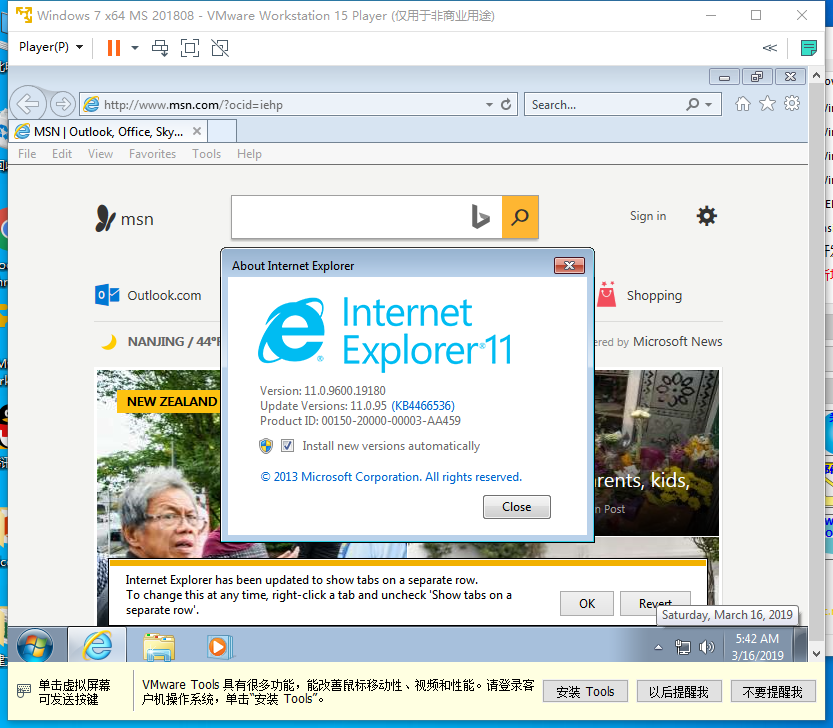Open the KB4466536 update link
833x728 pixels.
423,405
